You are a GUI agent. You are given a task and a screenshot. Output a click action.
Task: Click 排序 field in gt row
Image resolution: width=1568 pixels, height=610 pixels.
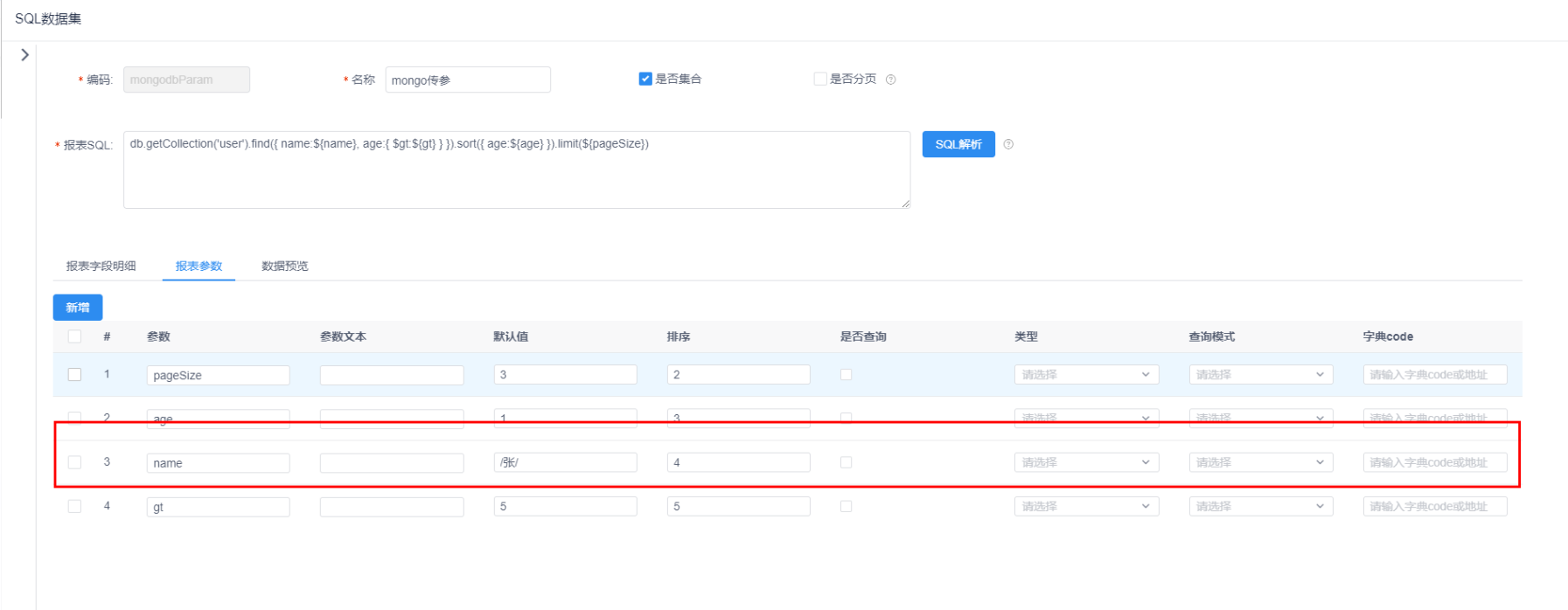click(x=738, y=506)
